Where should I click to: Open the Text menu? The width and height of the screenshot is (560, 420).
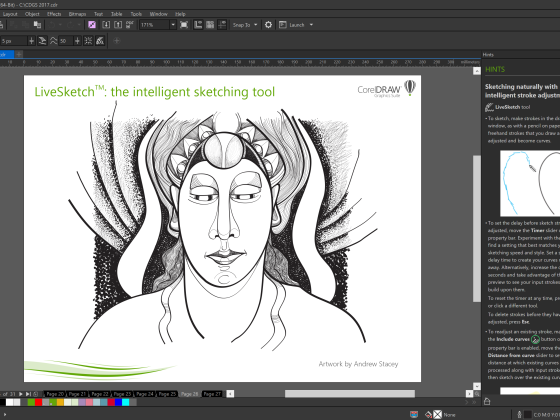click(x=98, y=14)
